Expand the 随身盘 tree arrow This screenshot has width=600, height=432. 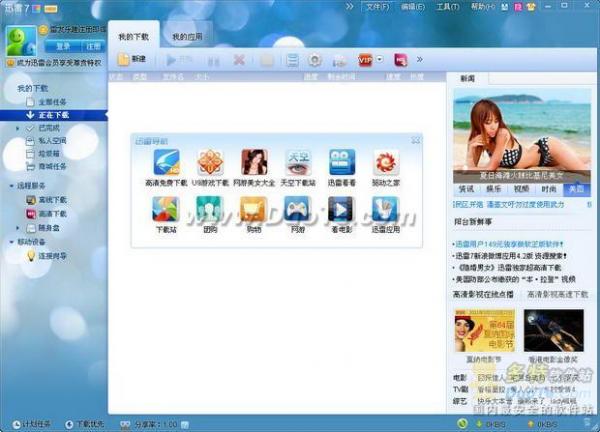(18, 228)
